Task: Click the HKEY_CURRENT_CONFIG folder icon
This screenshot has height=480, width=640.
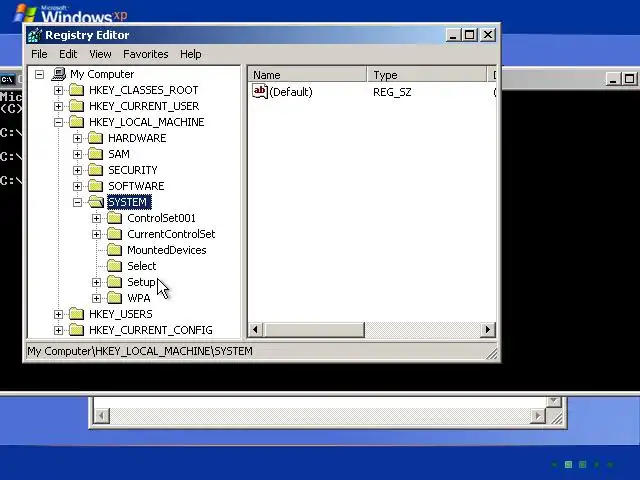Action: coord(77,330)
